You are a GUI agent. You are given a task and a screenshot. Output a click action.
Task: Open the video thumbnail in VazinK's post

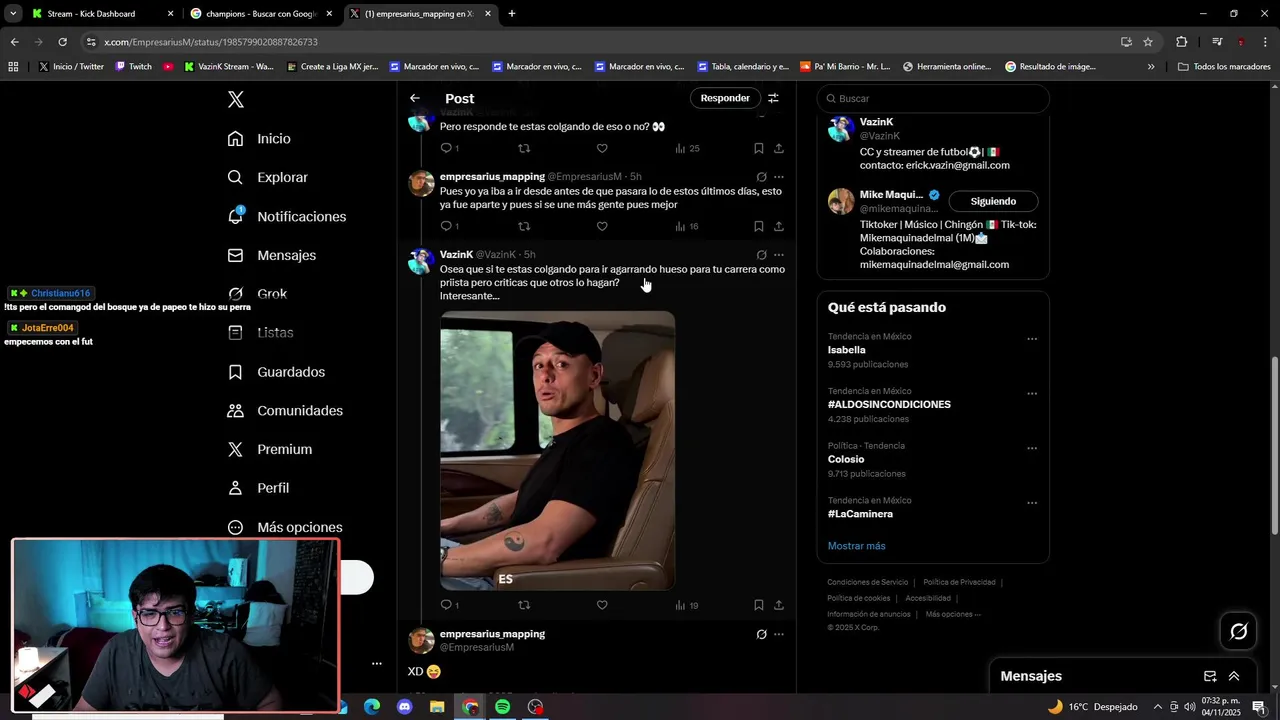pos(557,451)
